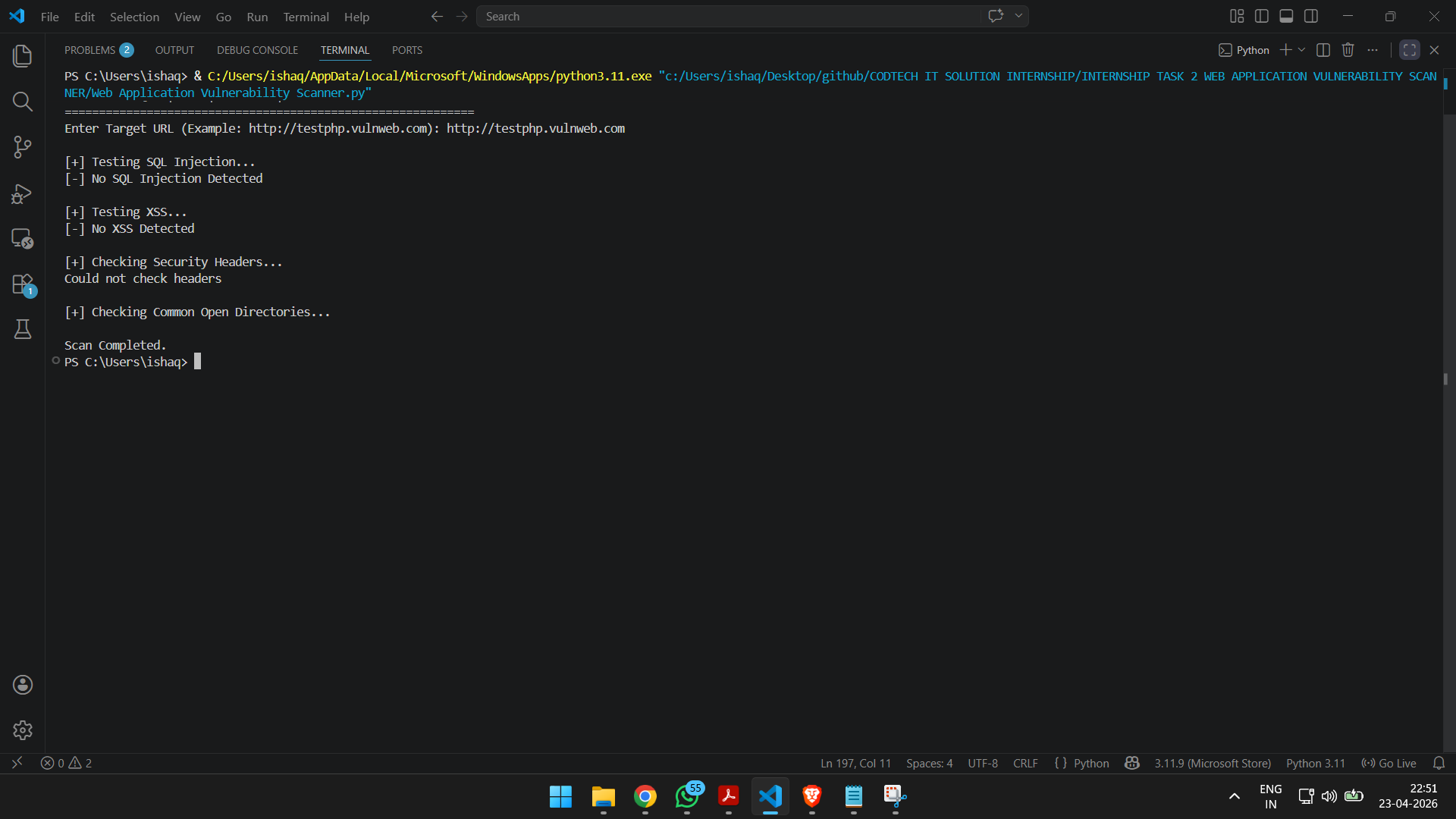
Task: Restore maximized terminal panel size
Action: (x=1409, y=50)
